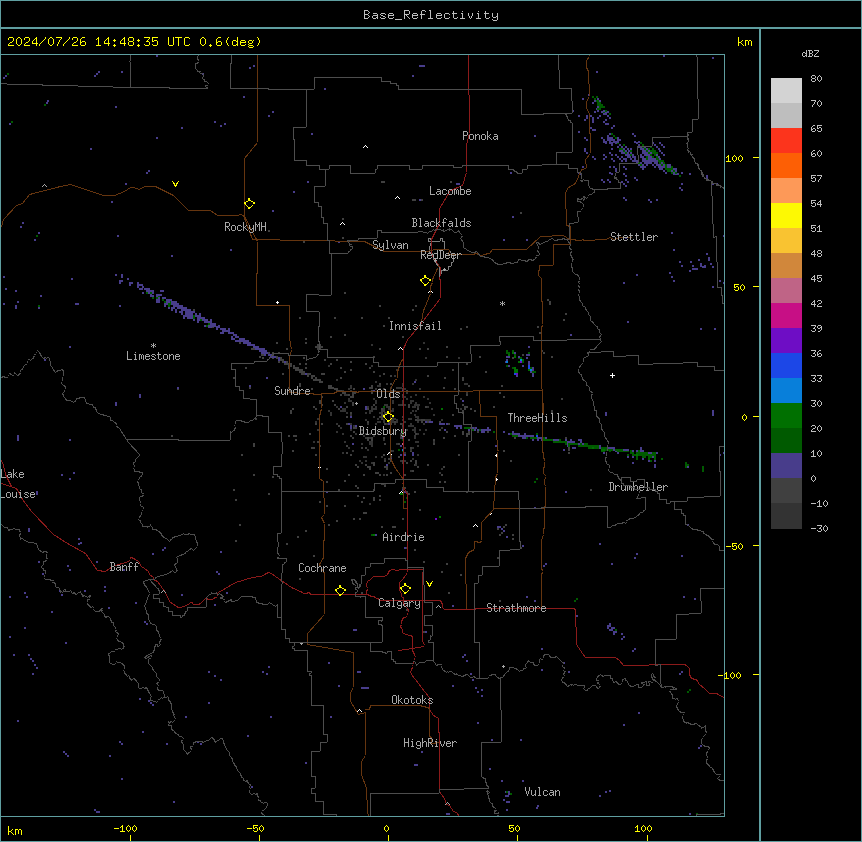
Task: Click the RockyMH label
Action: tap(245, 227)
